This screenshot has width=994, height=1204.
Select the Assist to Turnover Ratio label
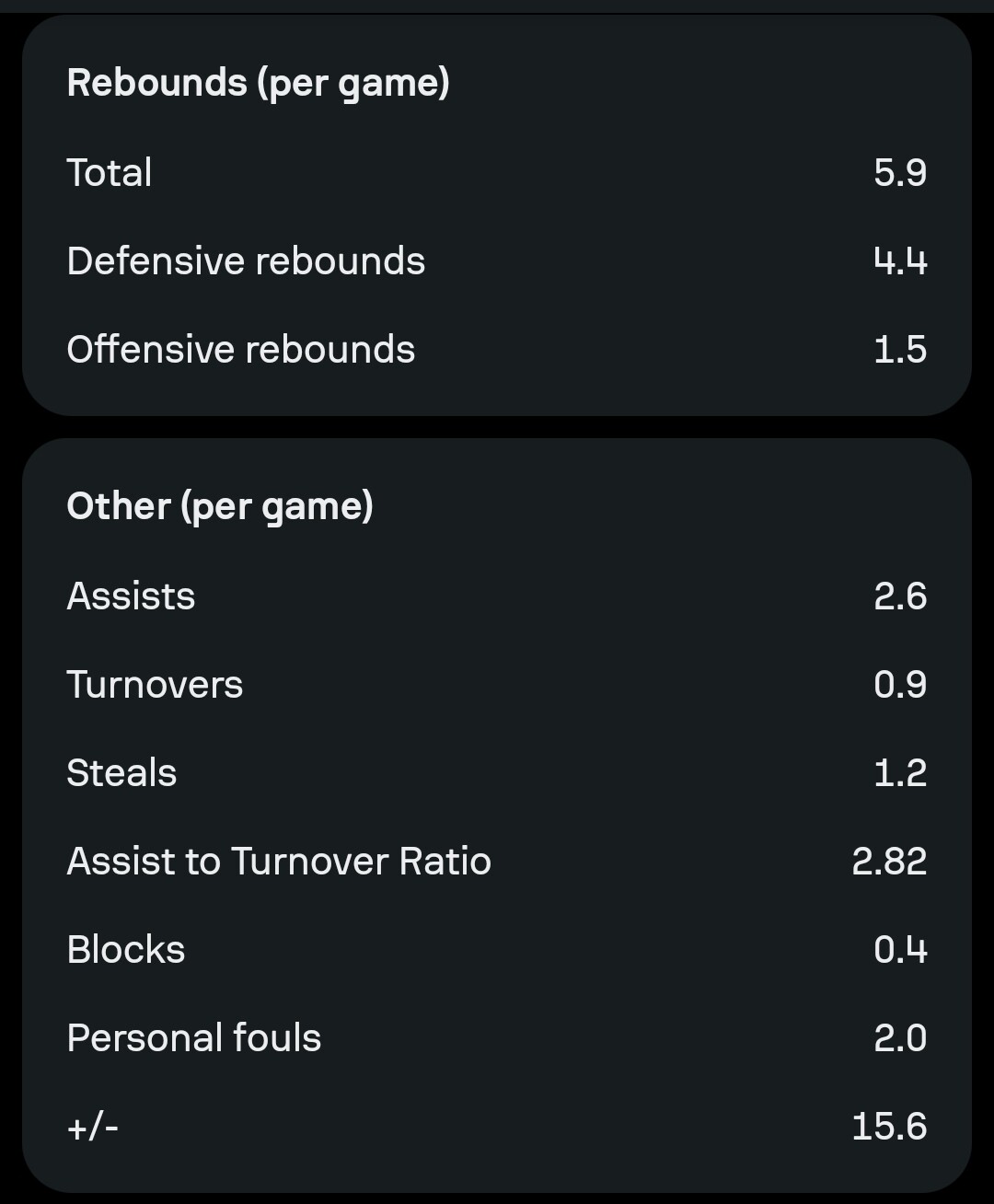[x=279, y=861]
